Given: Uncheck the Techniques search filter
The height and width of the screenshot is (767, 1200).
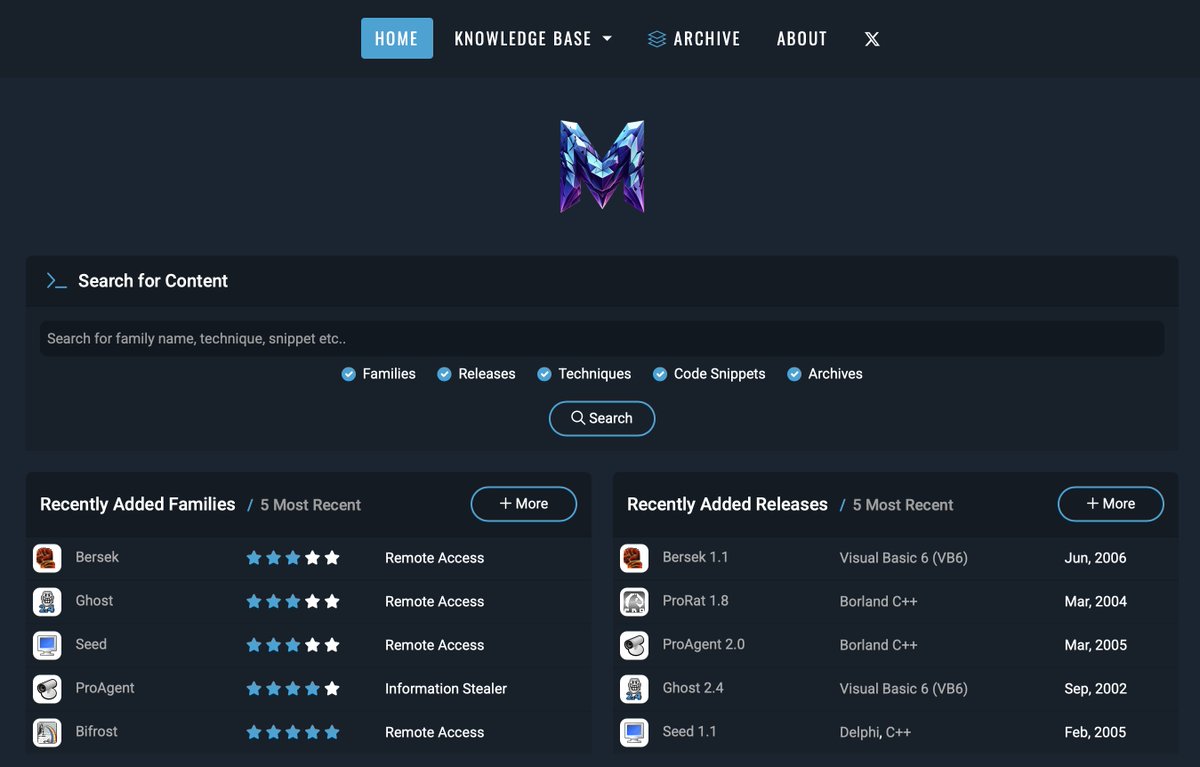Looking at the screenshot, I should coord(545,373).
